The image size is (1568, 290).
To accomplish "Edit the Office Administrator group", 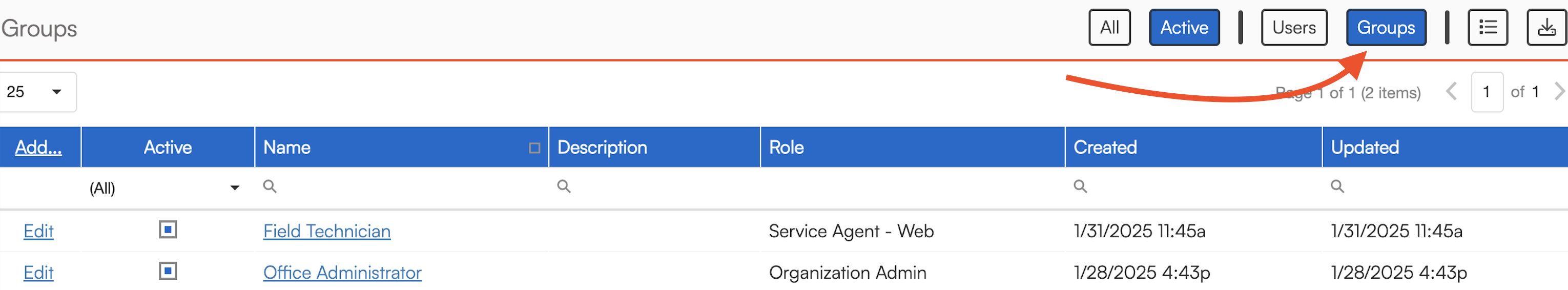I will [x=38, y=273].
